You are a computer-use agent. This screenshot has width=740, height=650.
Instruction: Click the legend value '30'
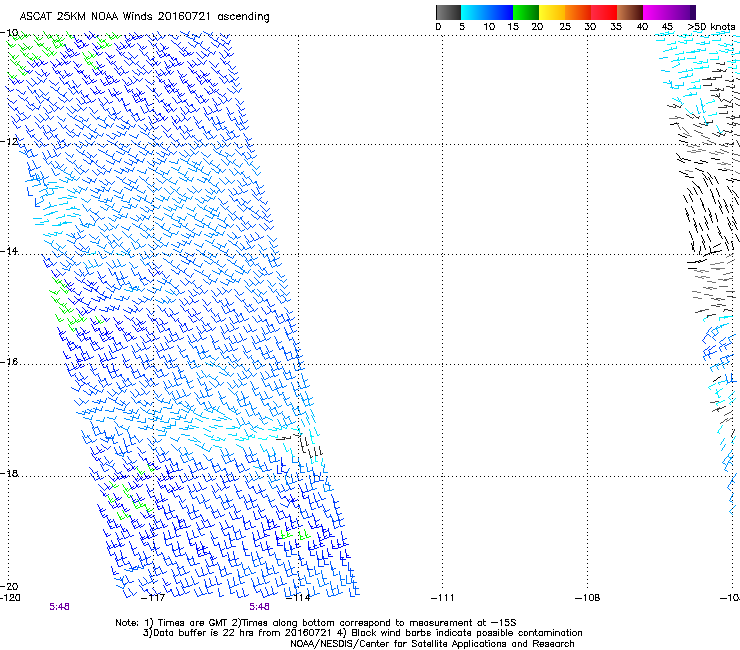point(590,27)
